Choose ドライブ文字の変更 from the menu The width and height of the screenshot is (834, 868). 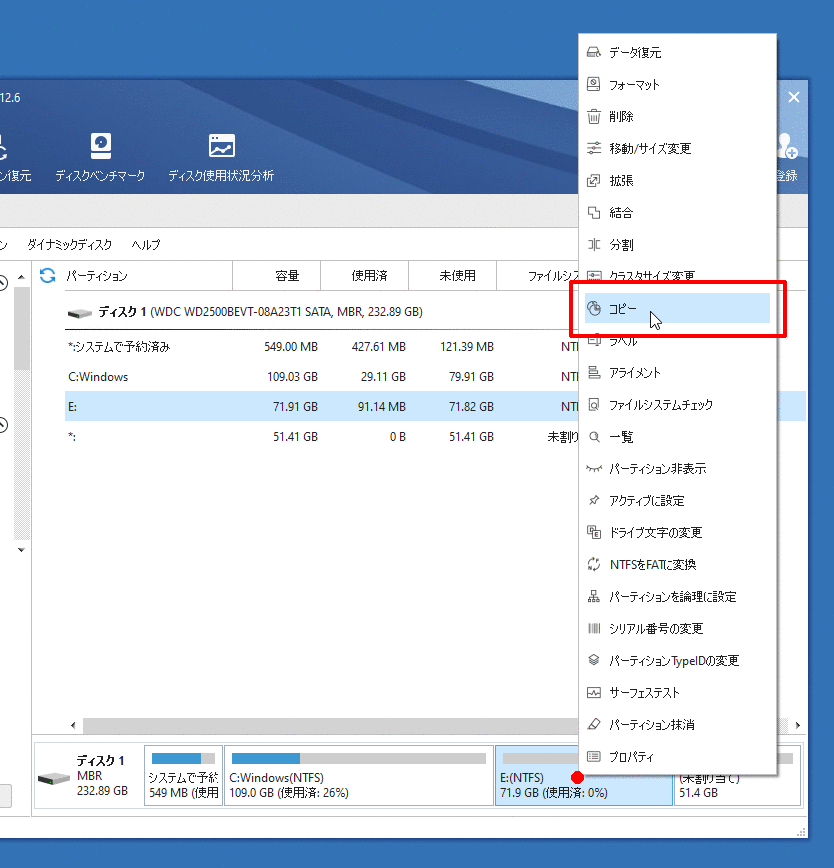tap(655, 533)
